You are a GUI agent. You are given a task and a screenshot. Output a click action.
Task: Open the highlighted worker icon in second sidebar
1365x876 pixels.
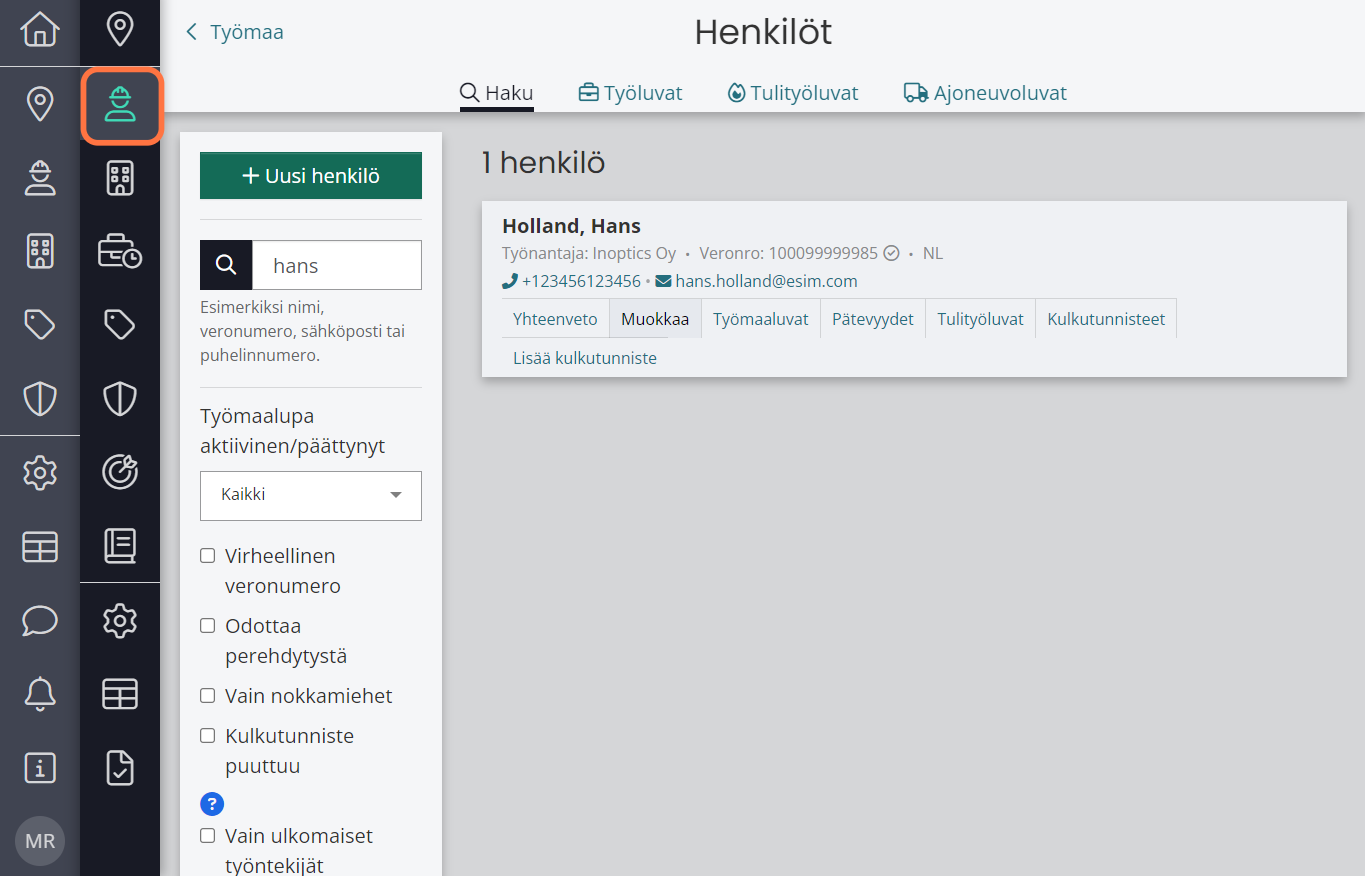pyautogui.click(x=120, y=105)
